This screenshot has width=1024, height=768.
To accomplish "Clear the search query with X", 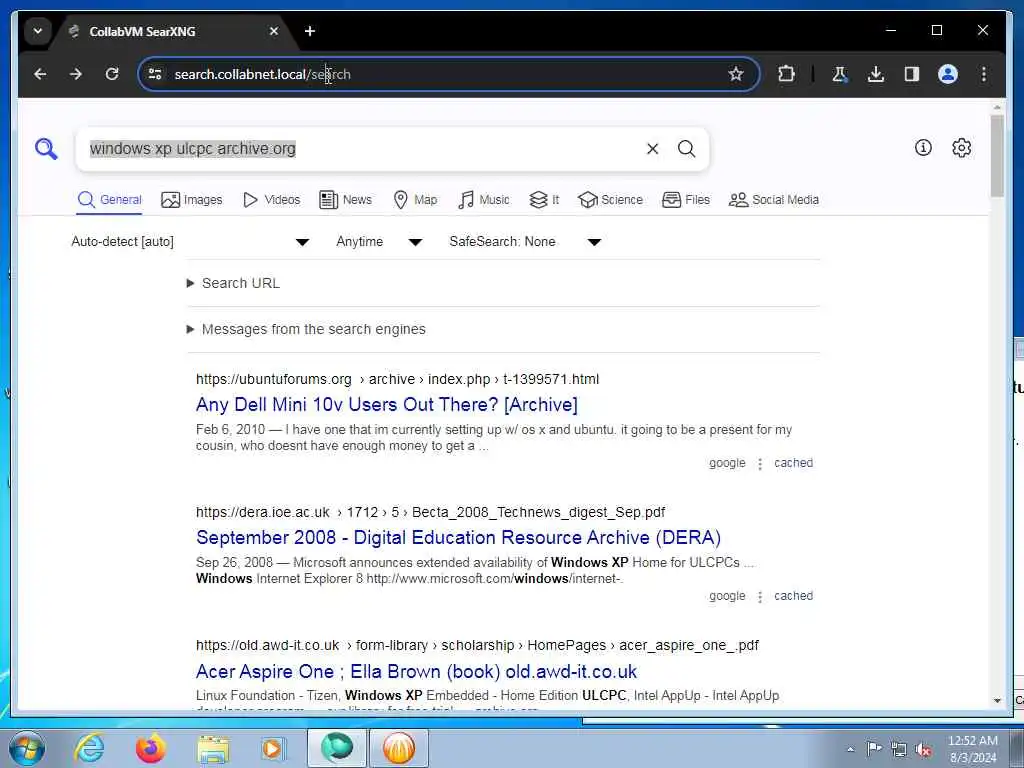I will point(652,149).
